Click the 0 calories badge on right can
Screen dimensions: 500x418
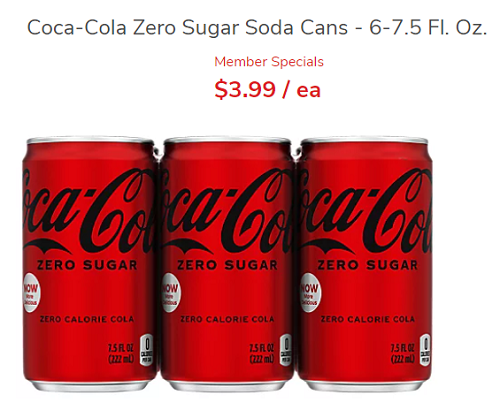coord(425,349)
